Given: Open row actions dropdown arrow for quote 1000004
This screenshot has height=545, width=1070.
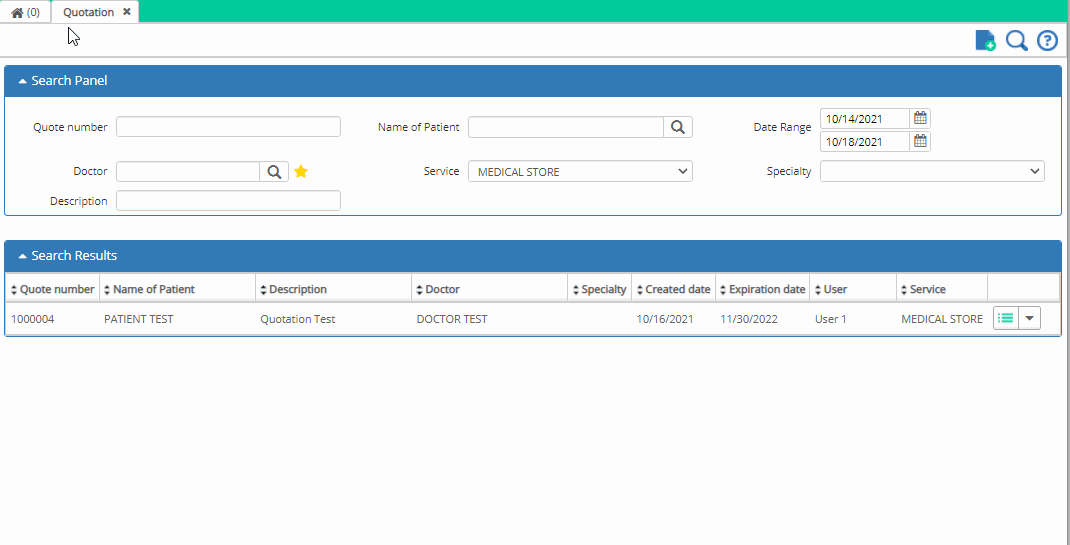Looking at the screenshot, I should click(1030, 319).
